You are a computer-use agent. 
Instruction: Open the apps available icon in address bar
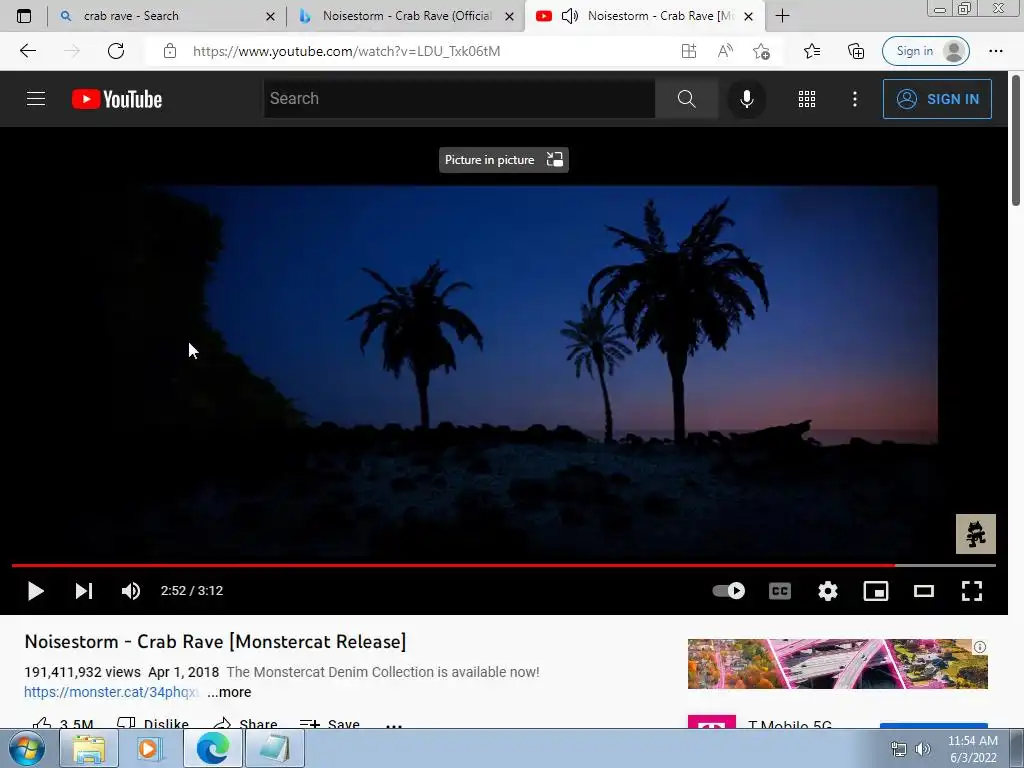point(688,51)
